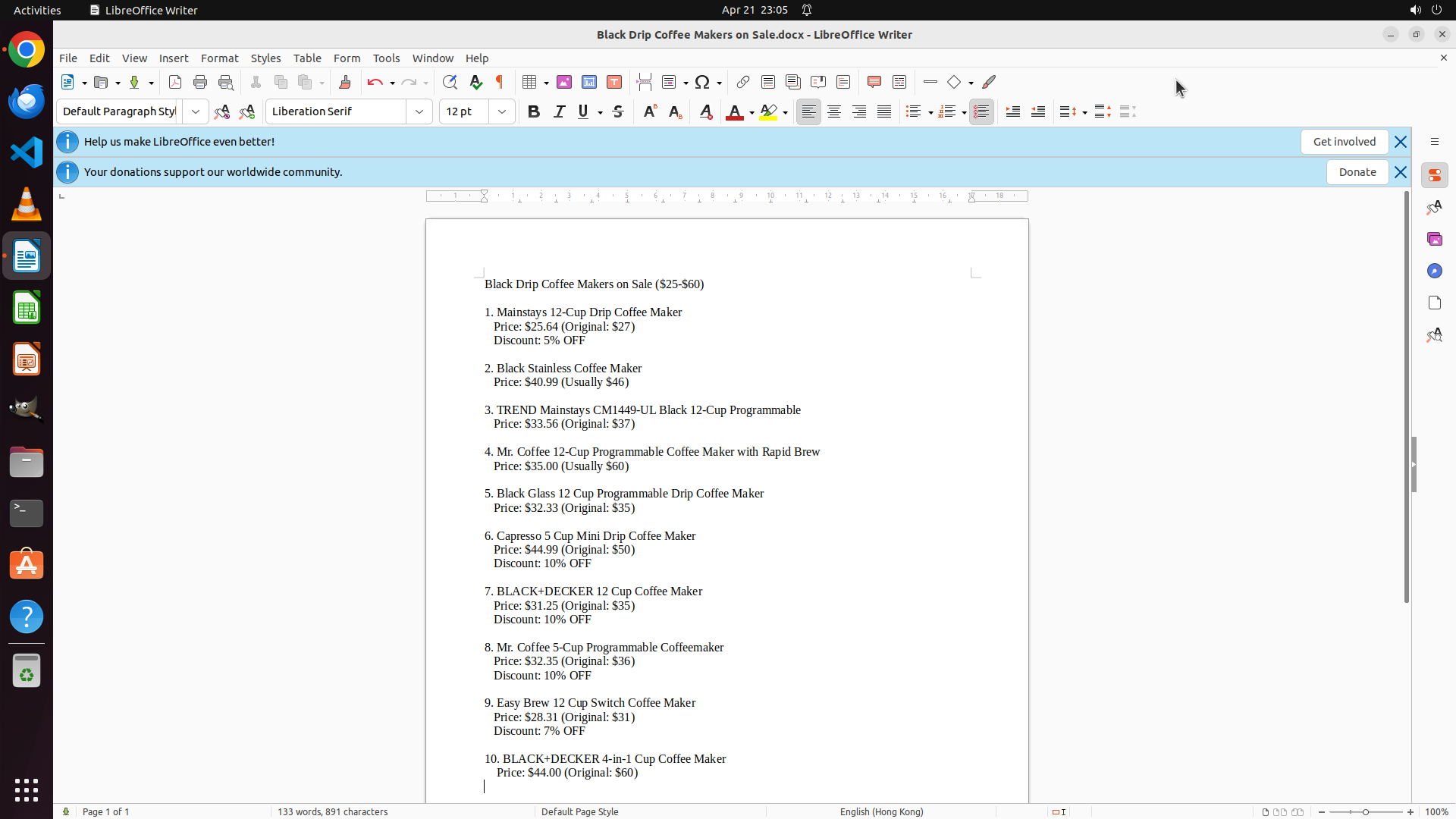Click the Clone Formatting paintbrush icon

[345, 82]
